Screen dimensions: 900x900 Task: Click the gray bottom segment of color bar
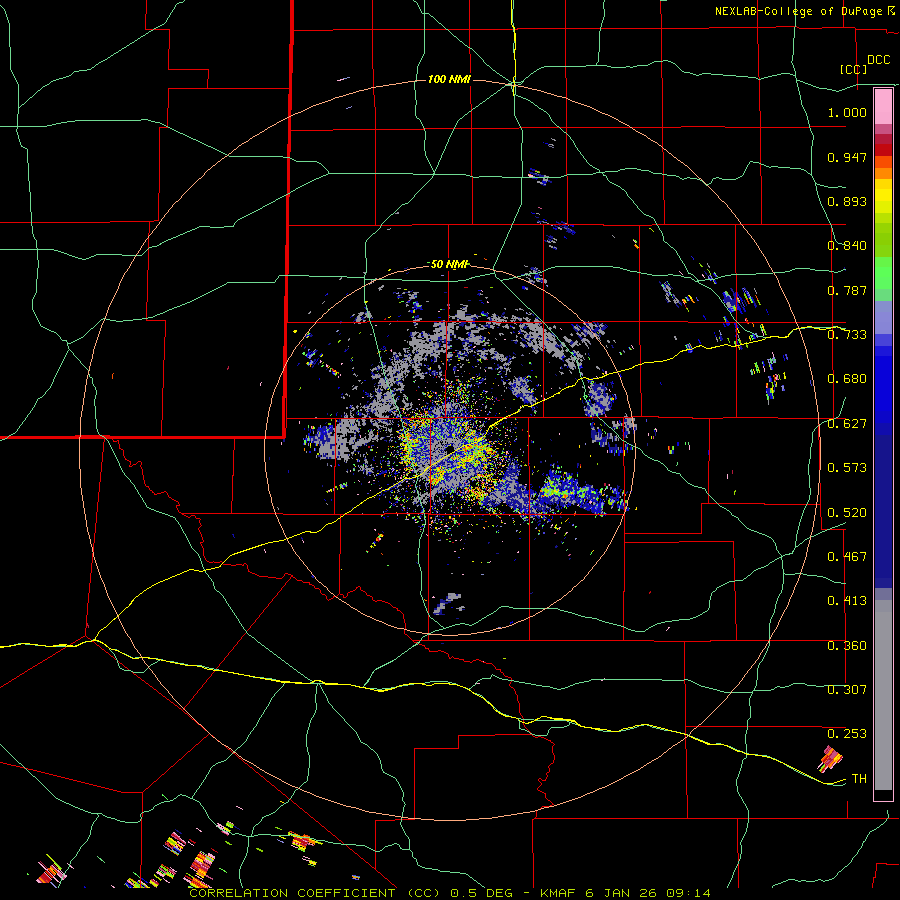click(x=883, y=695)
